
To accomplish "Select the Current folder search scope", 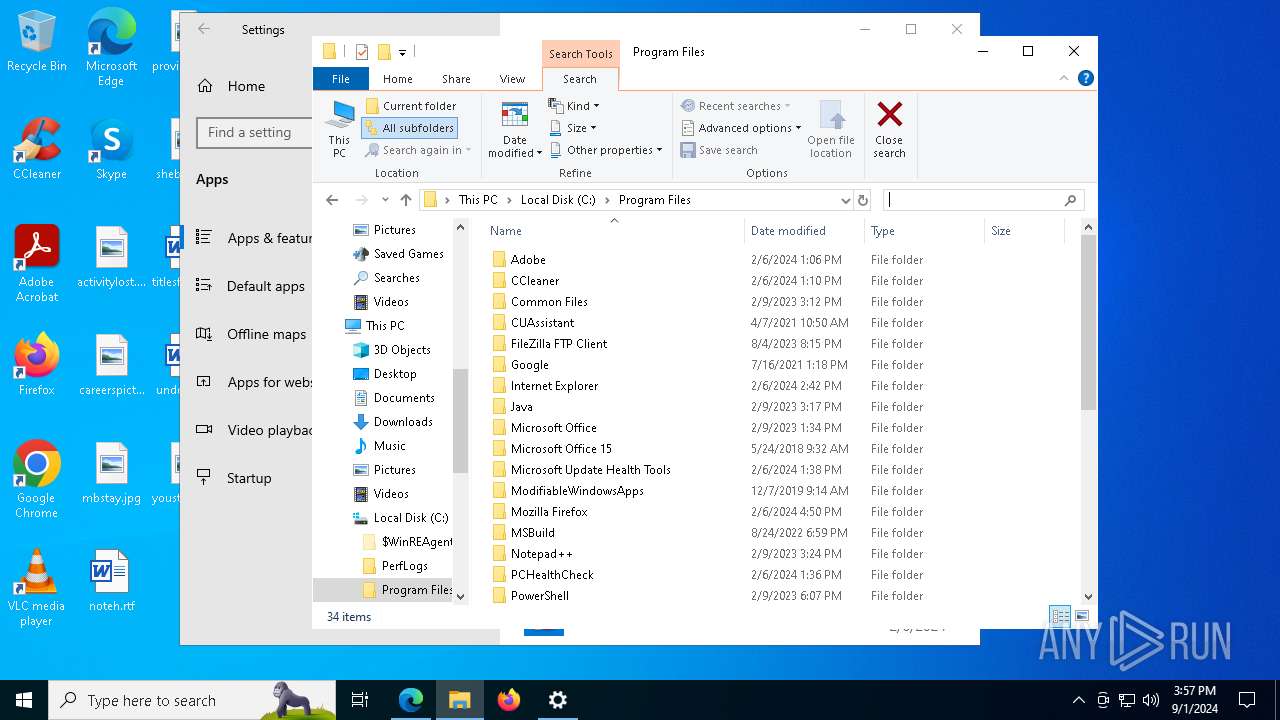I will pos(411,106).
